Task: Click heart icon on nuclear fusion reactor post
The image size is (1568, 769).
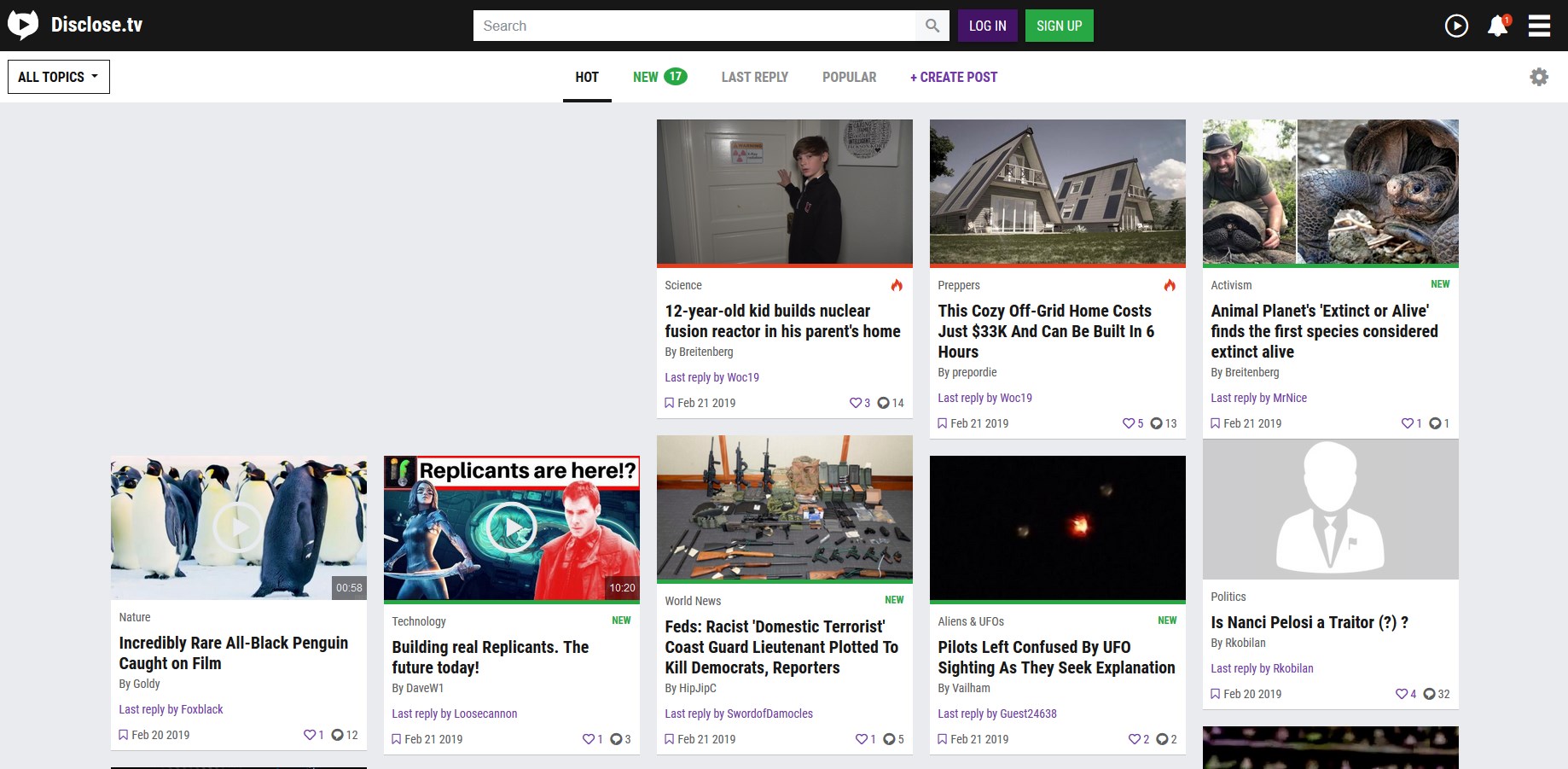Action: pyautogui.click(x=855, y=403)
